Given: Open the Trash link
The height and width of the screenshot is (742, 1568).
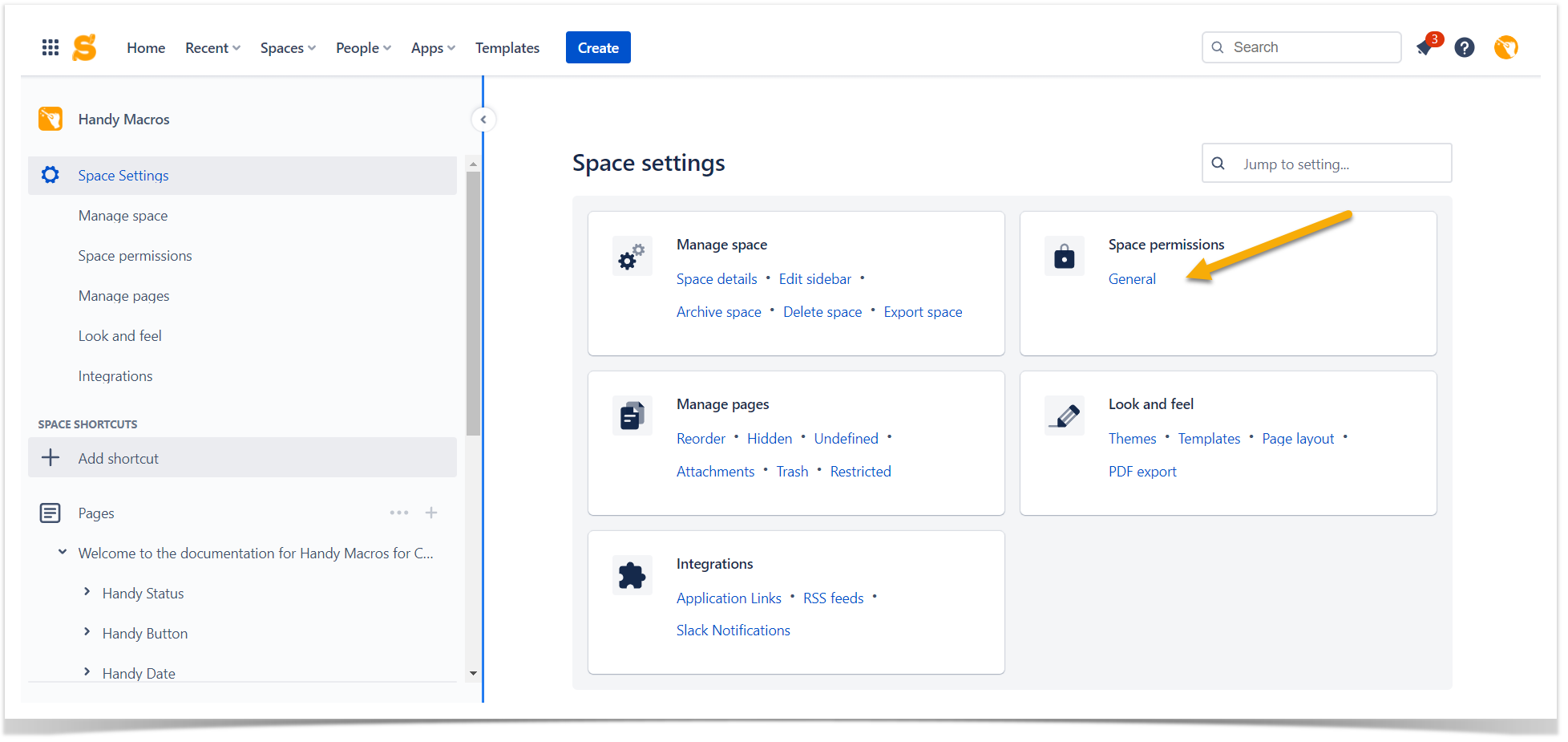Looking at the screenshot, I should [792, 472].
